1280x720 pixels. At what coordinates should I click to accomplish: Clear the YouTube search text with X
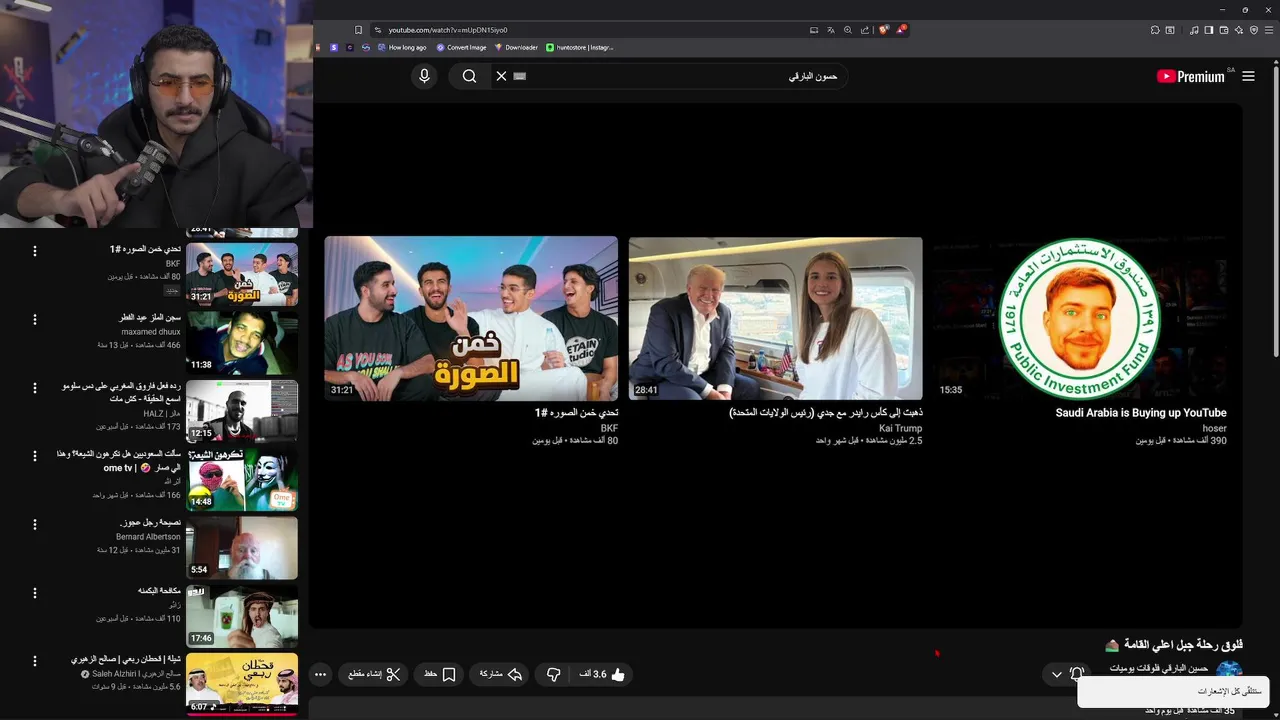(x=501, y=76)
